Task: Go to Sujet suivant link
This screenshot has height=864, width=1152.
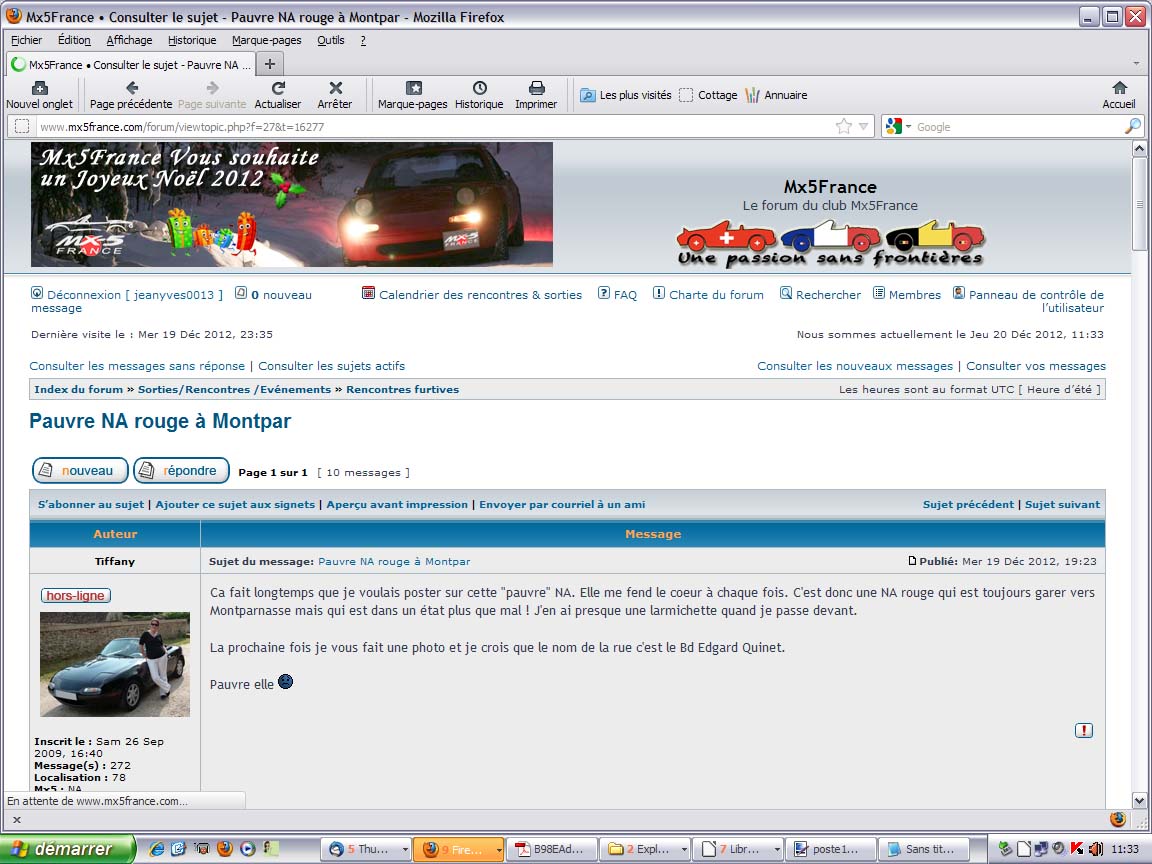Action: click(1062, 504)
